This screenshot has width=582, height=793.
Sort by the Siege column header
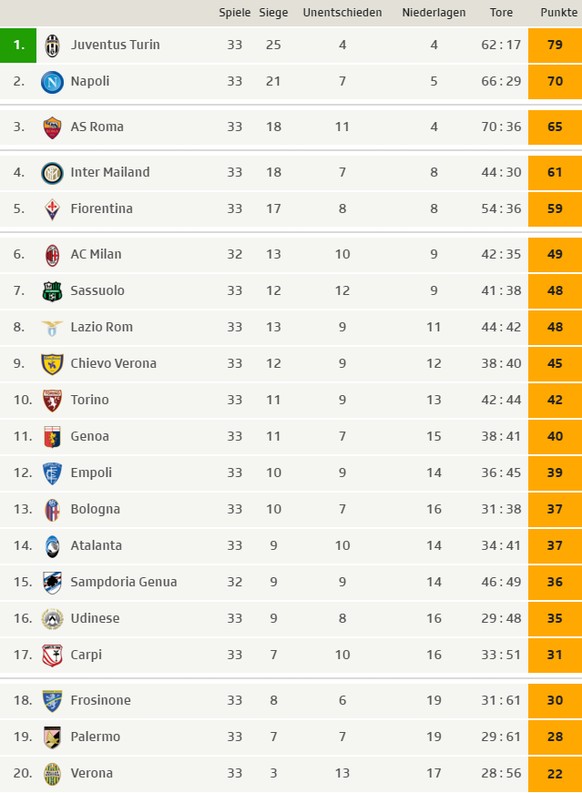(274, 13)
